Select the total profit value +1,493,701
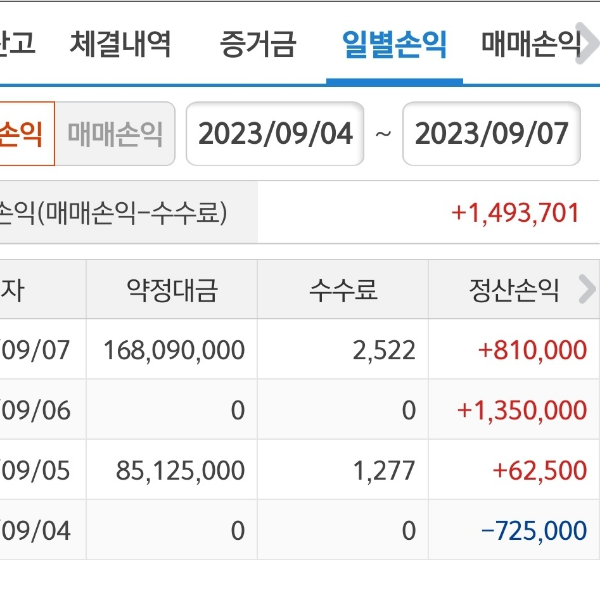 click(515, 212)
